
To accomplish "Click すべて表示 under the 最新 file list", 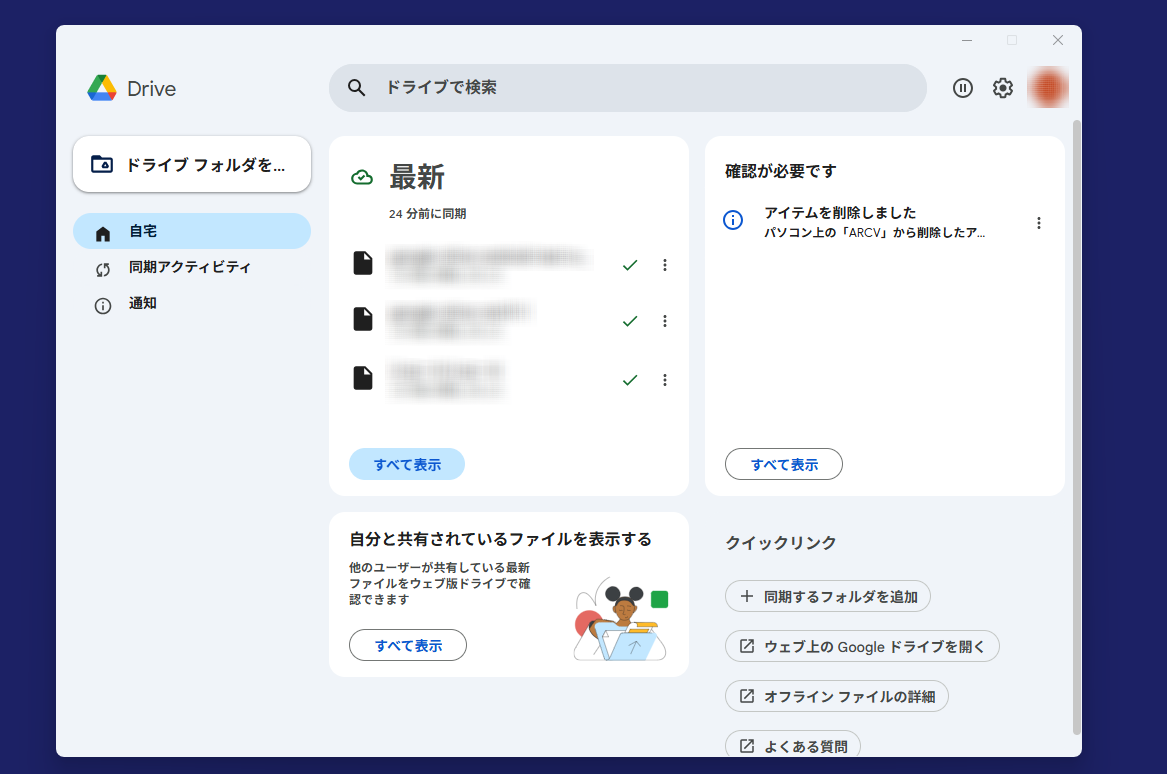I will tap(407, 464).
